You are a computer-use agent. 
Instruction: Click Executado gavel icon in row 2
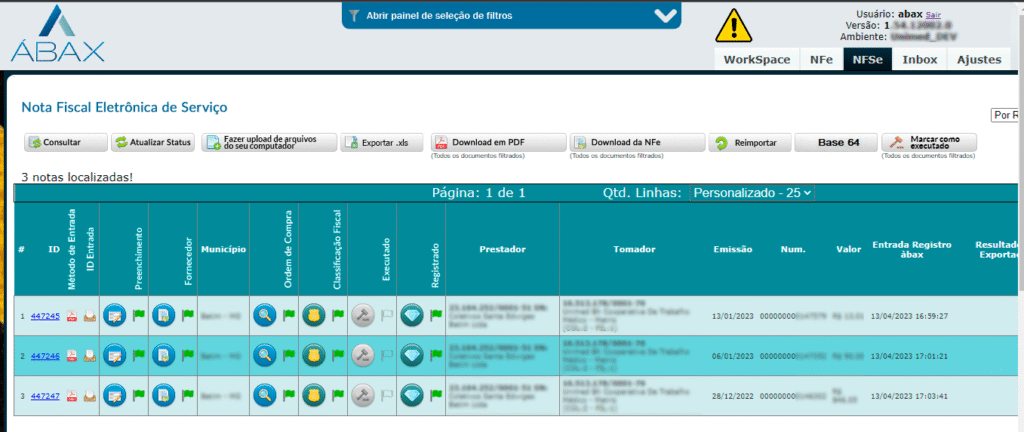pos(363,354)
